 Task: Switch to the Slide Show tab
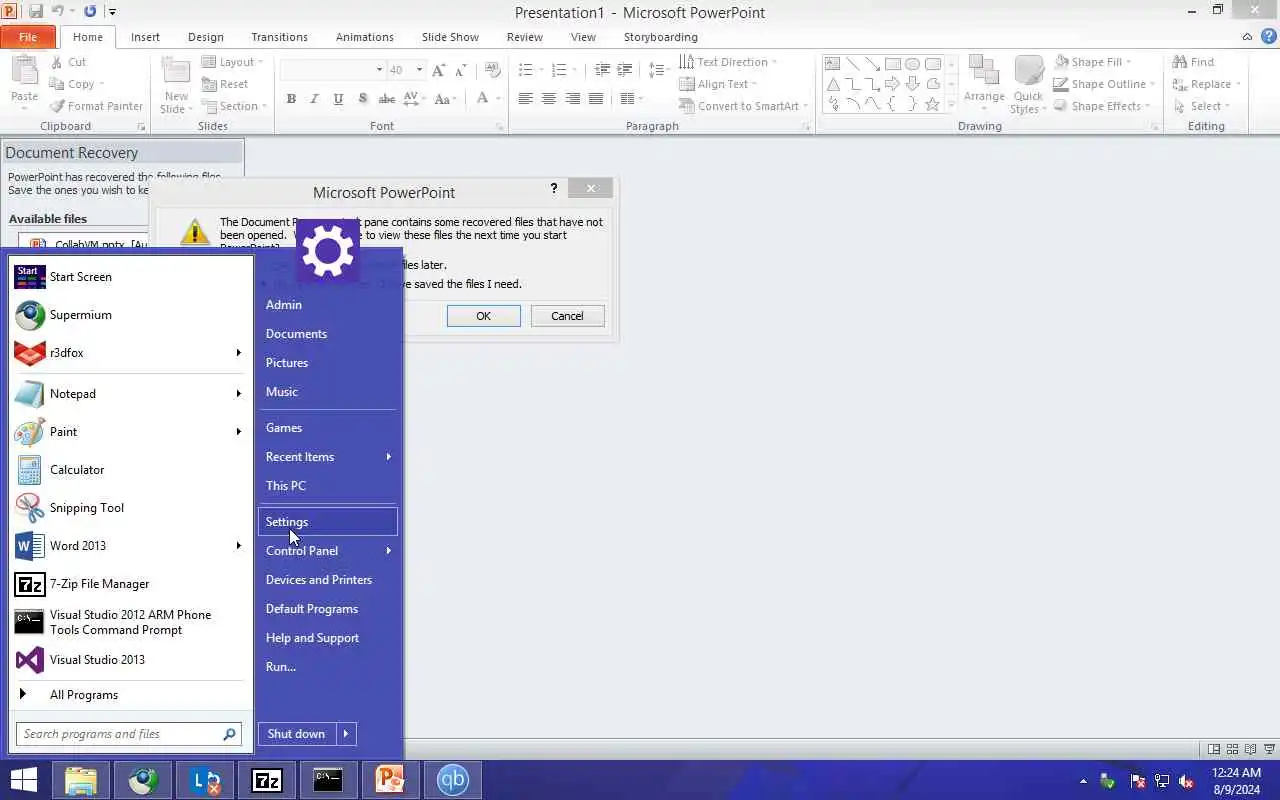[450, 37]
